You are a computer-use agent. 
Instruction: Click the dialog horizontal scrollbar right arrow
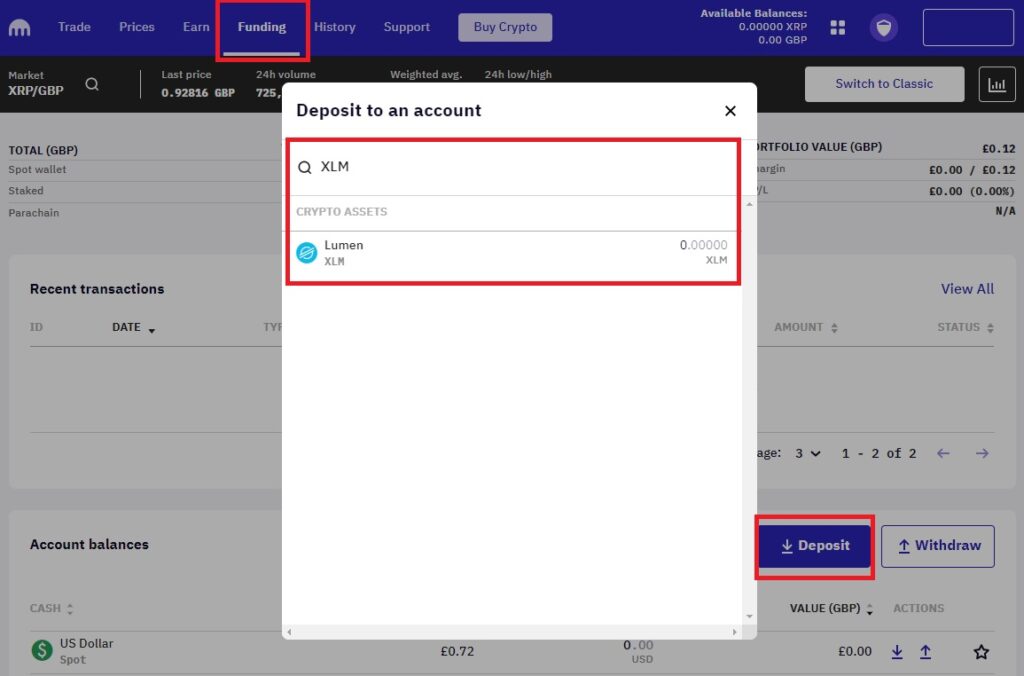point(734,632)
